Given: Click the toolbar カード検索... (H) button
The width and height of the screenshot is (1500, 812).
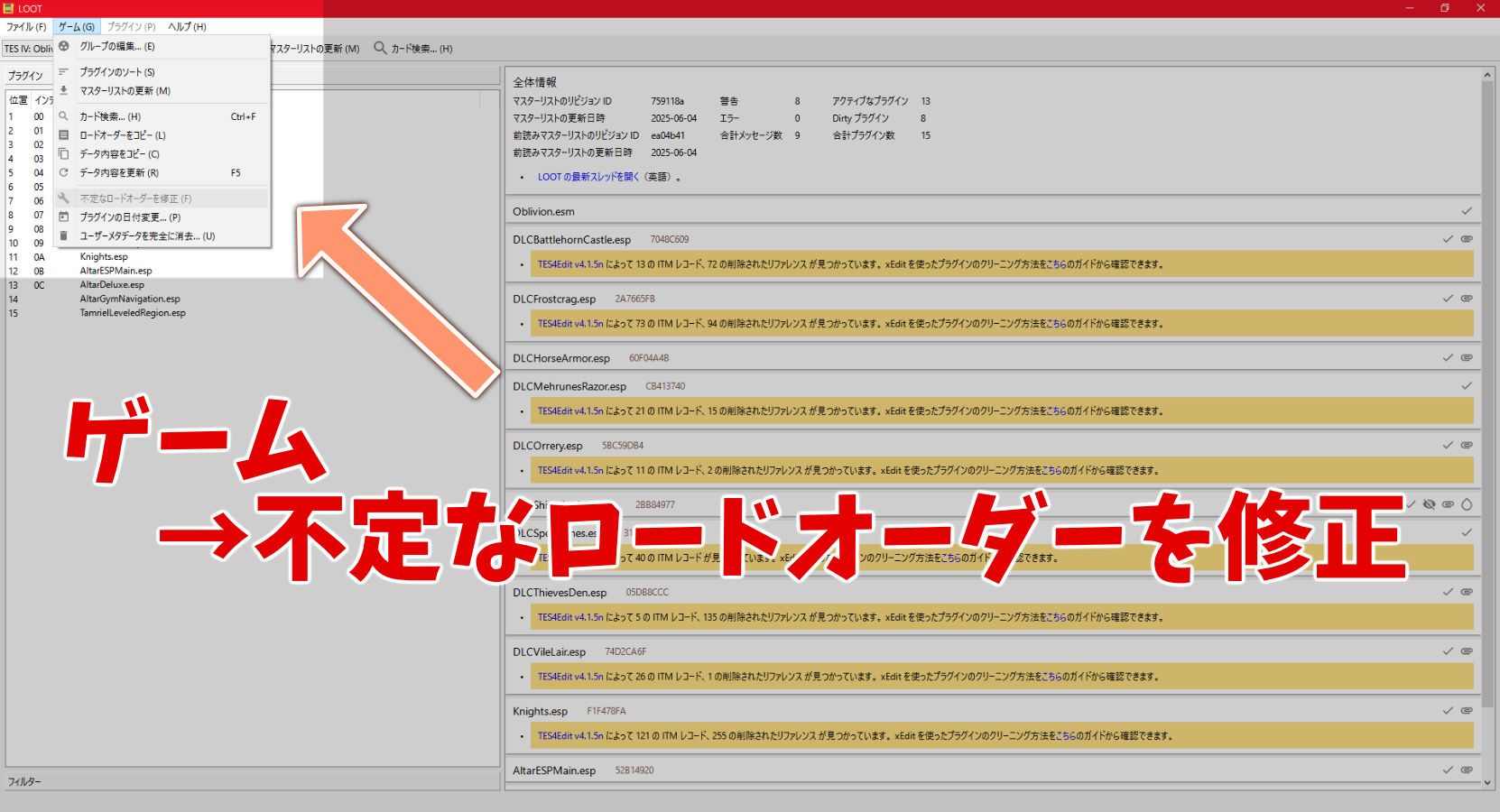Looking at the screenshot, I should click(x=413, y=49).
